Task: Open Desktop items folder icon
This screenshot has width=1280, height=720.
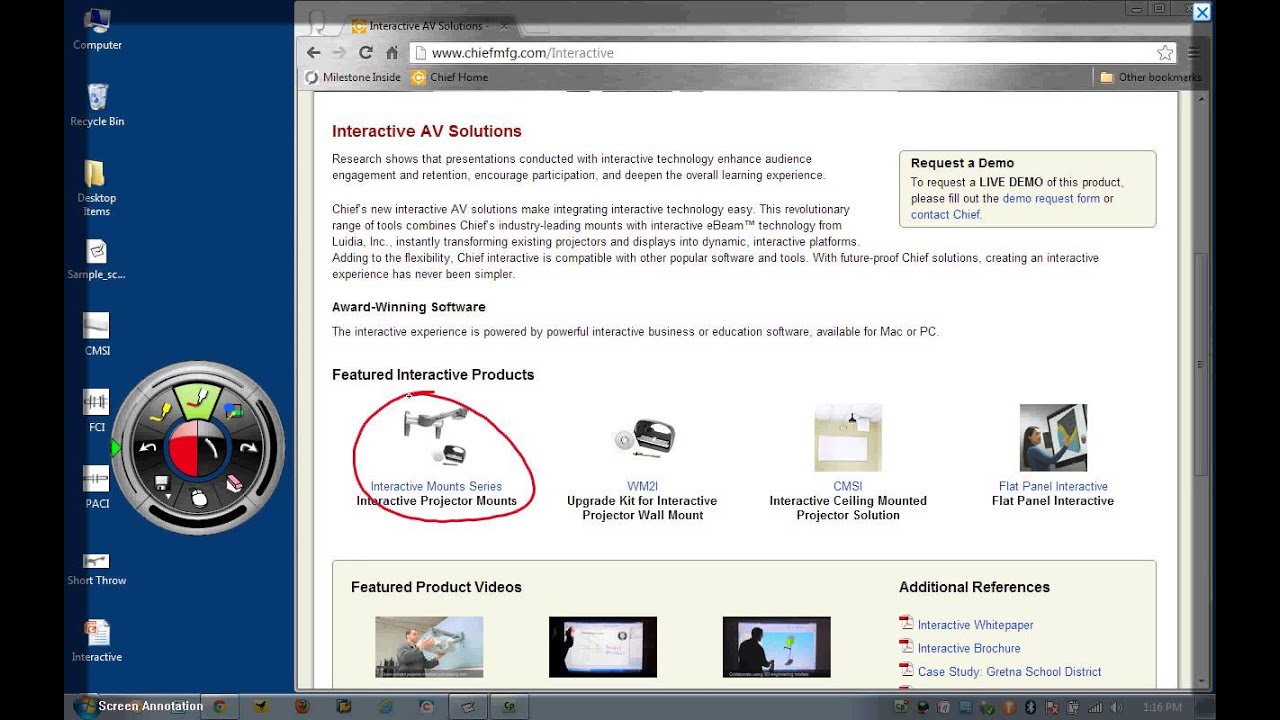Action: (x=97, y=188)
